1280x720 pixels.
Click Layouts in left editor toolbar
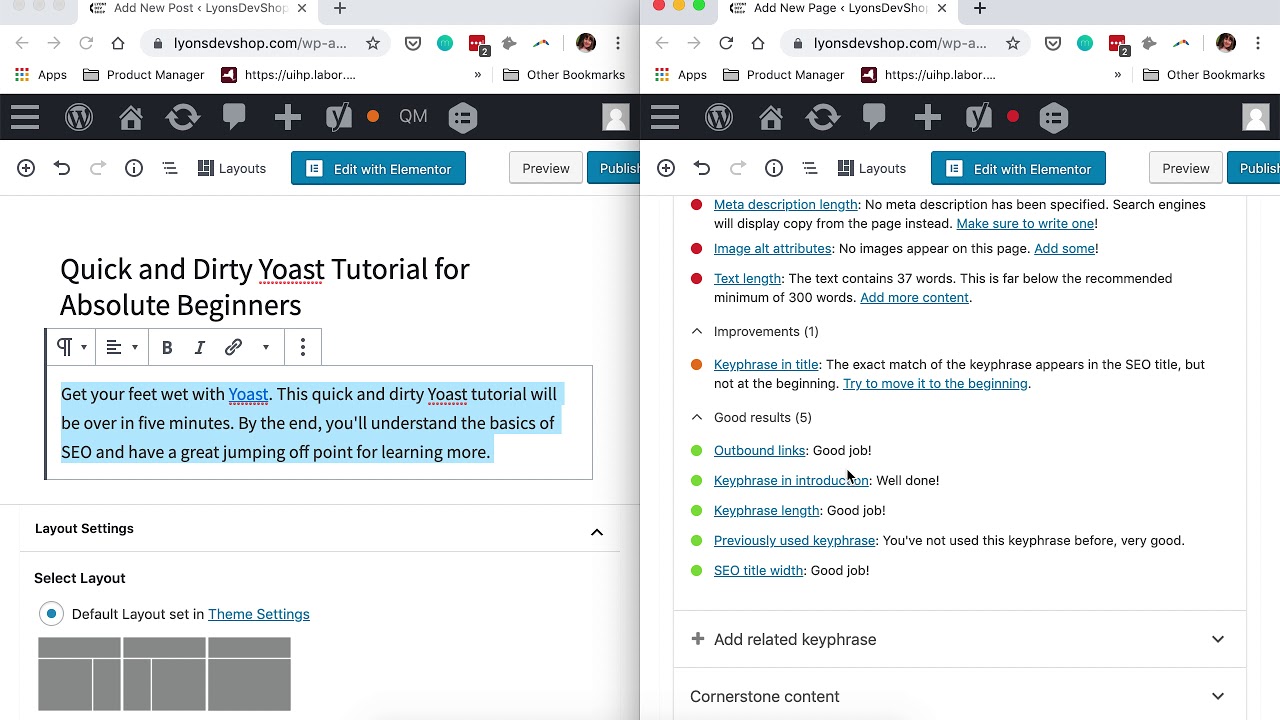click(232, 168)
